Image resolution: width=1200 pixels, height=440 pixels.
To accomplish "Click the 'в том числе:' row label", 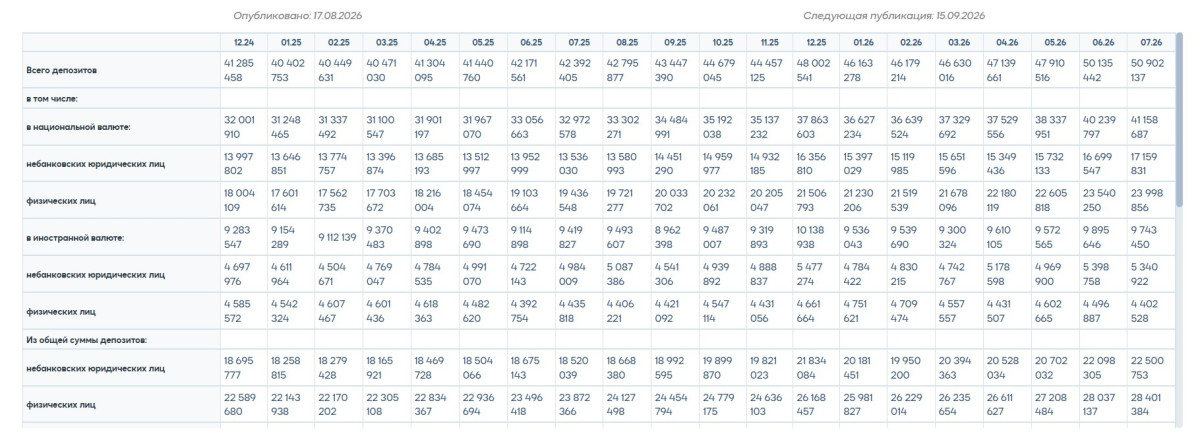I will 50,99.
